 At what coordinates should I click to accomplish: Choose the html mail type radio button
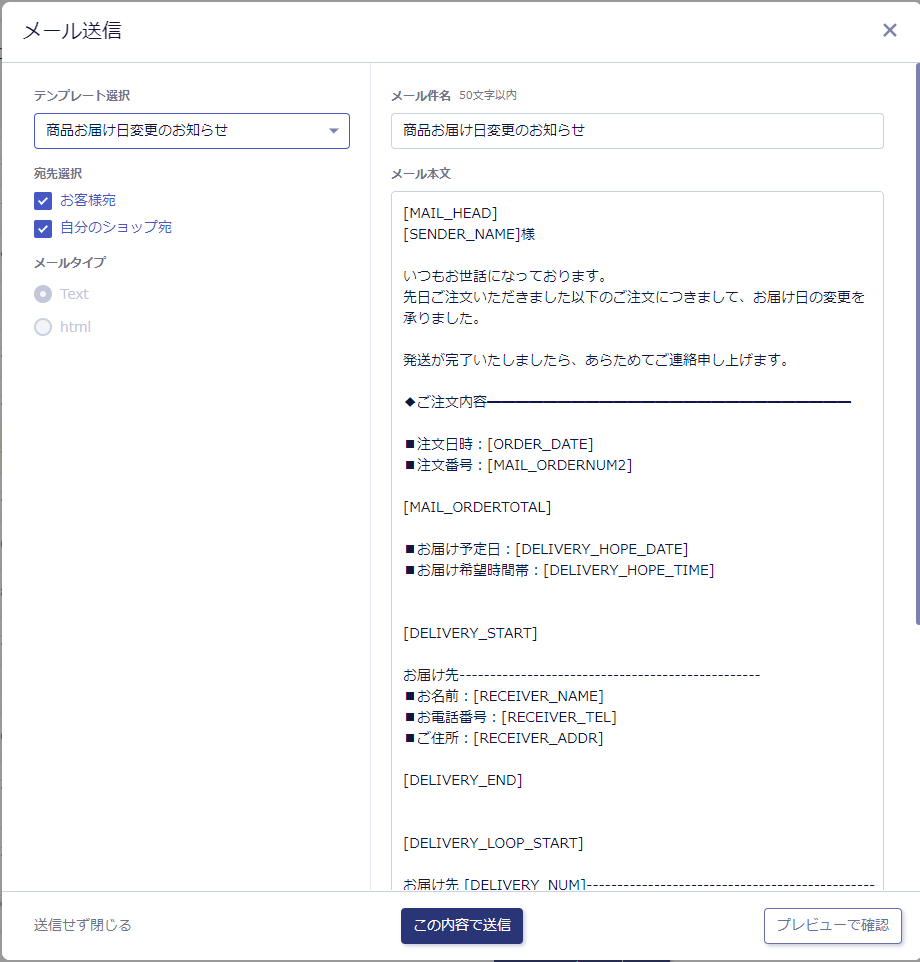pos(43,327)
